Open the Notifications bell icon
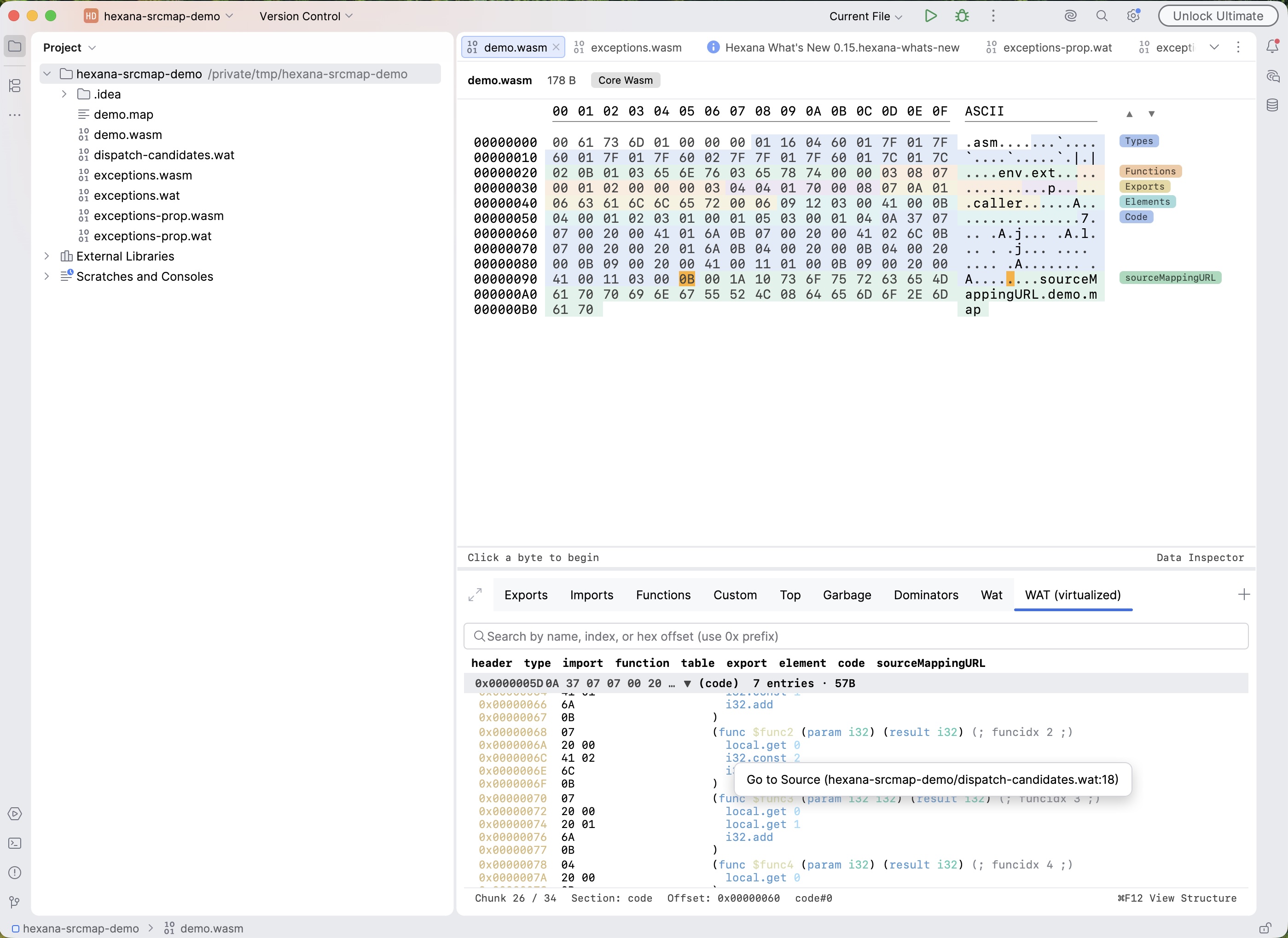 (x=1273, y=46)
